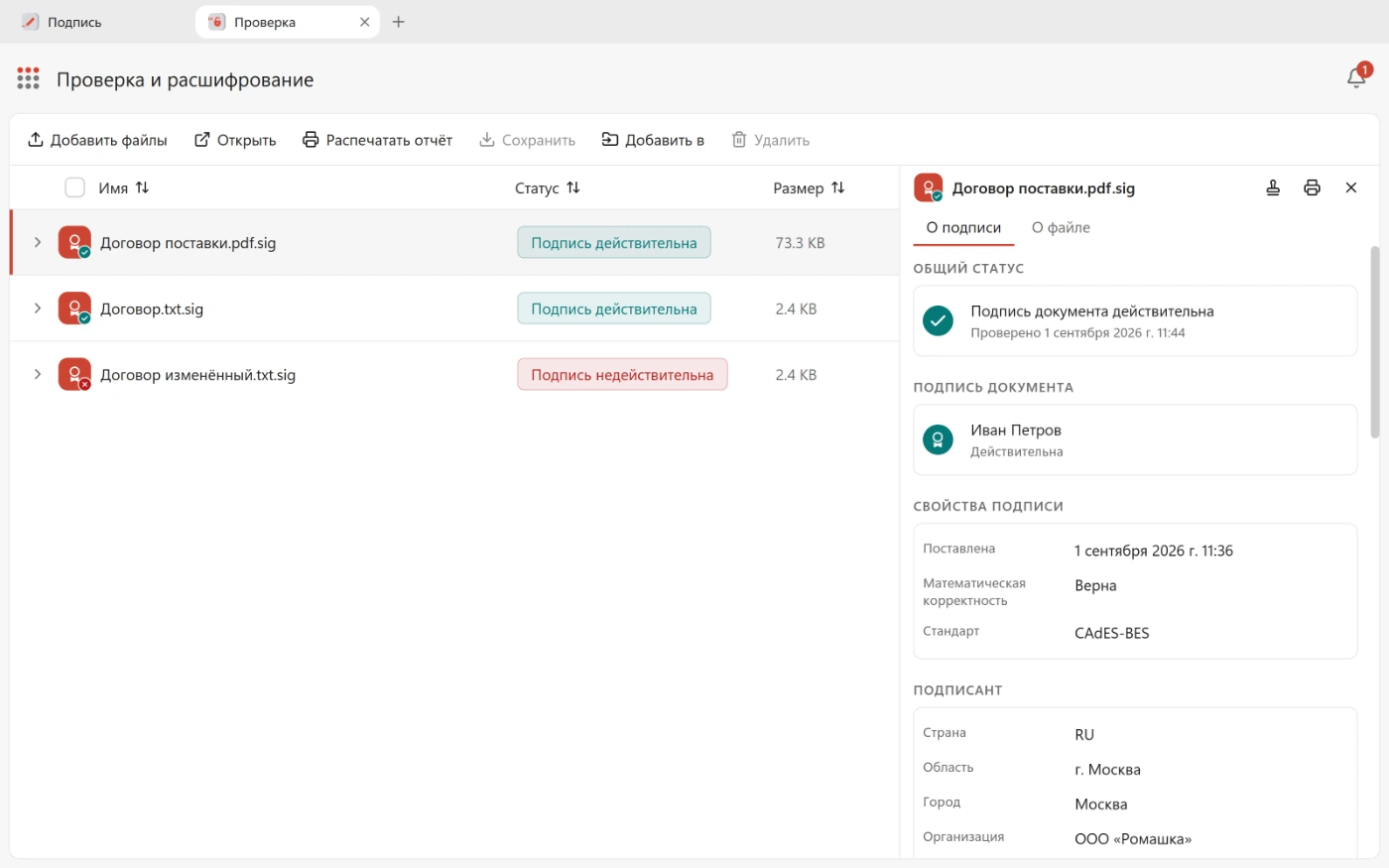This screenshot has width=1389, height=868.
Task: Click Распечатать отчёт button
Action: point(377,140)
